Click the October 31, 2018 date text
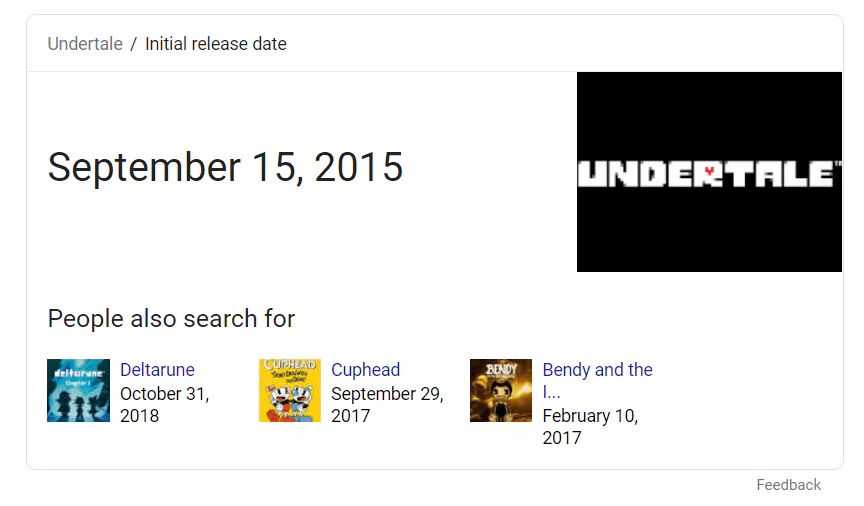 tap(164, 405)
